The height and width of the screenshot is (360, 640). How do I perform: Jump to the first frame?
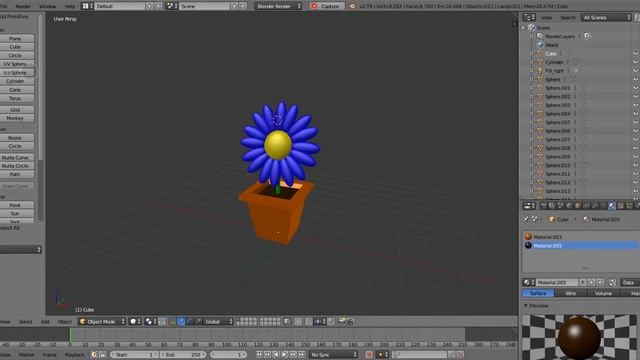point(259,355)
